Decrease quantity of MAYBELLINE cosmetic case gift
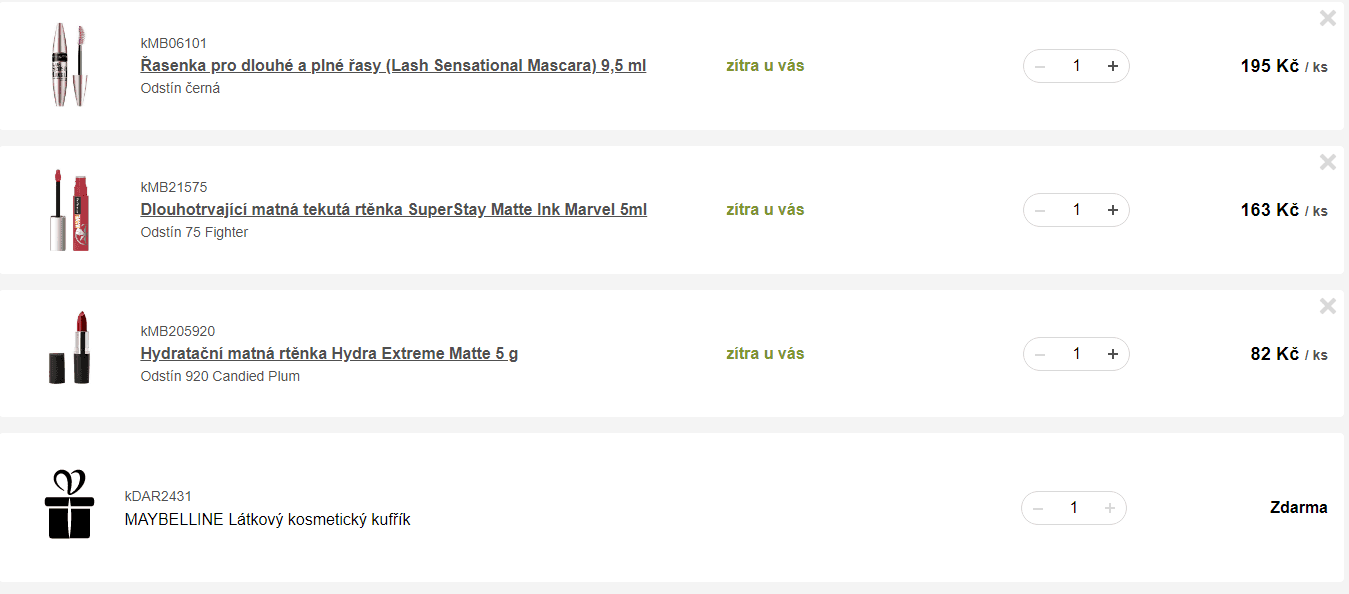1349x594 pixels. click(1038, 508)
